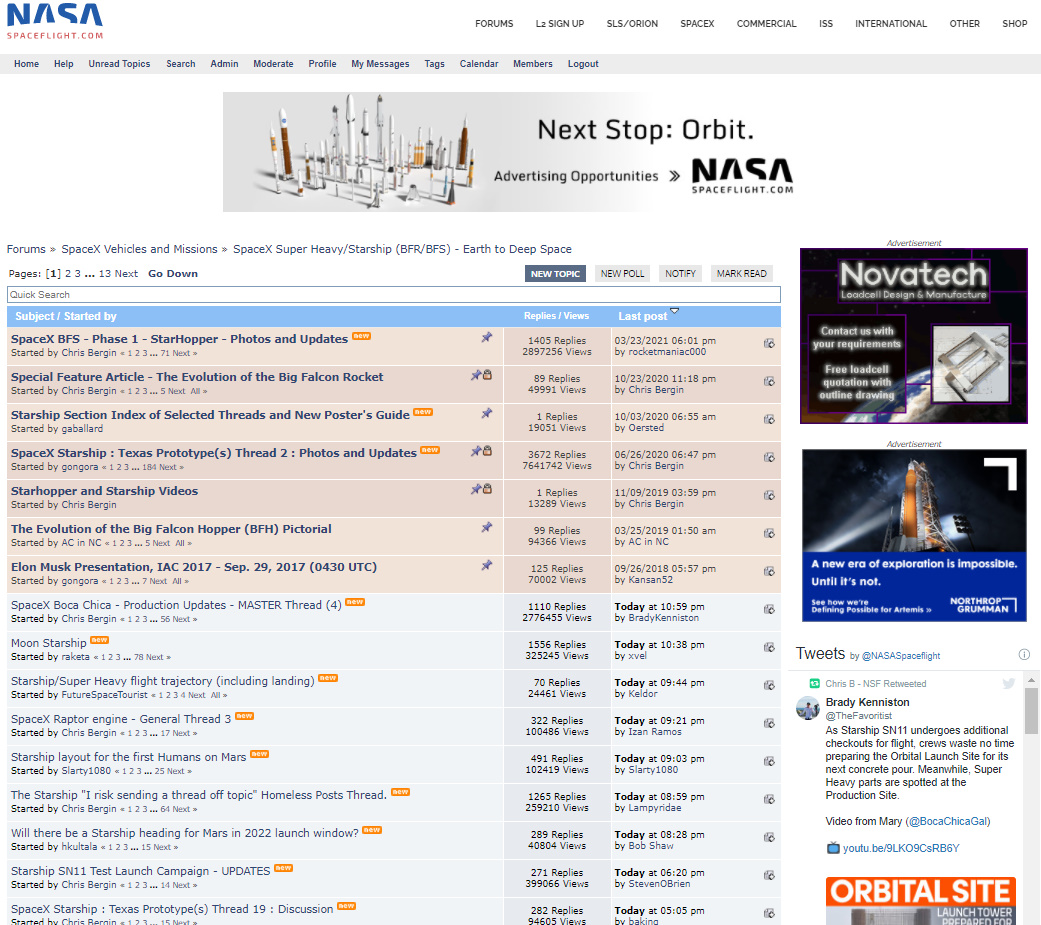Click in the Quick Search field

pyautogui.click(x=394, y=295)
